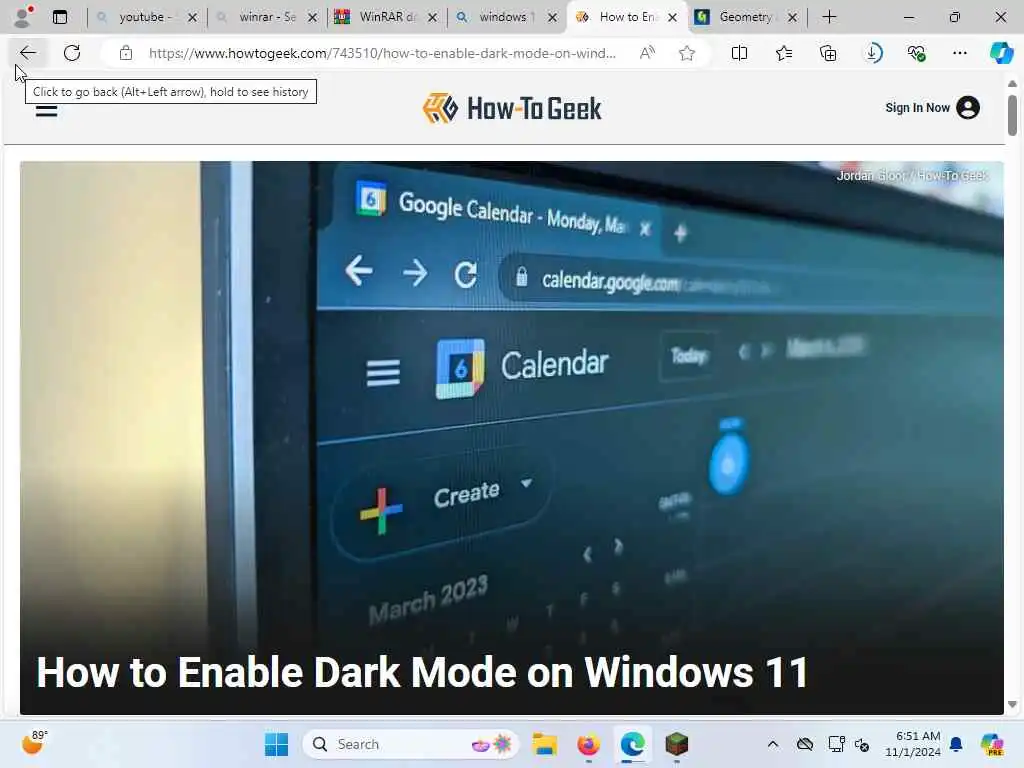Add this page to favorites star

pos(686,53)
